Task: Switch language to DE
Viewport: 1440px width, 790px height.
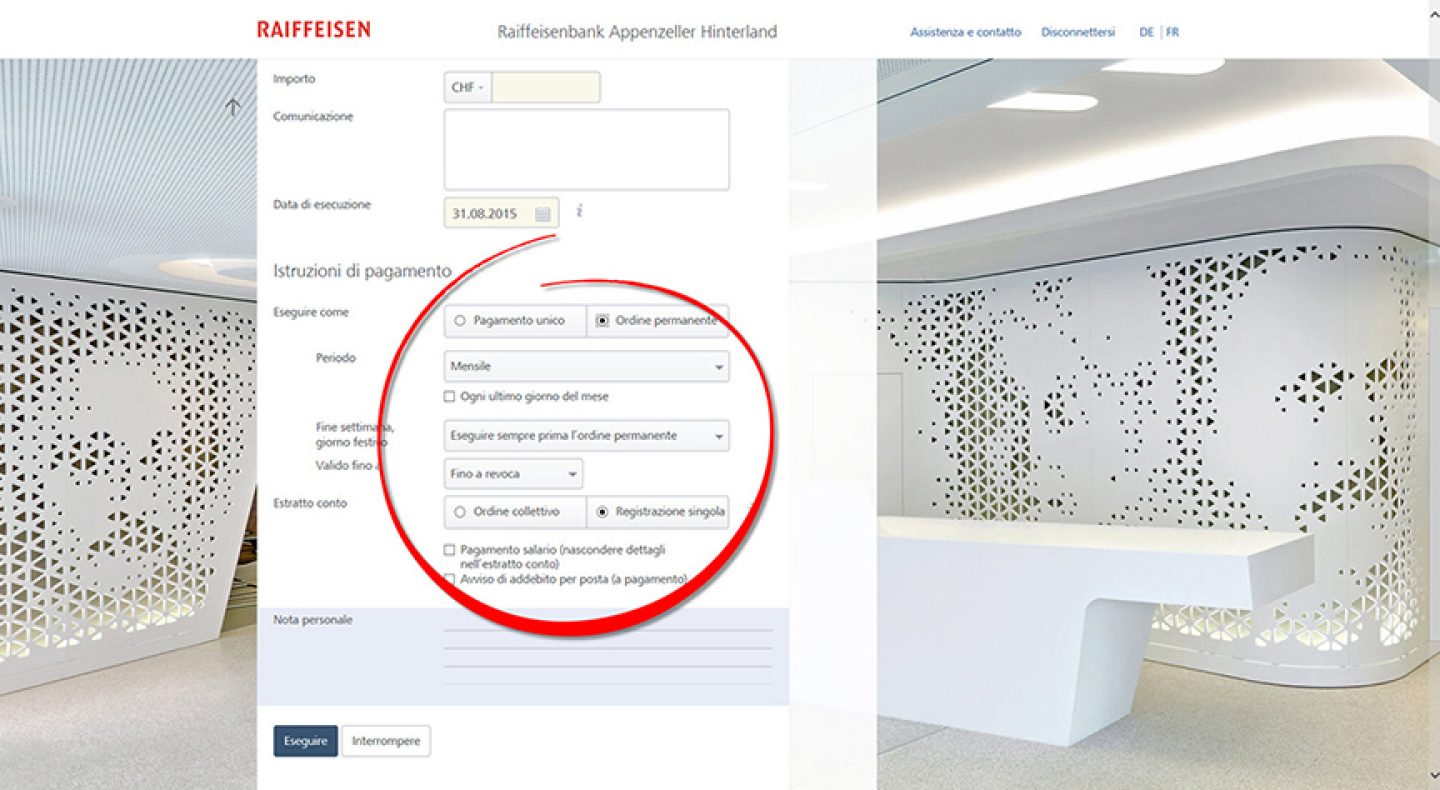Action: 1146,32
